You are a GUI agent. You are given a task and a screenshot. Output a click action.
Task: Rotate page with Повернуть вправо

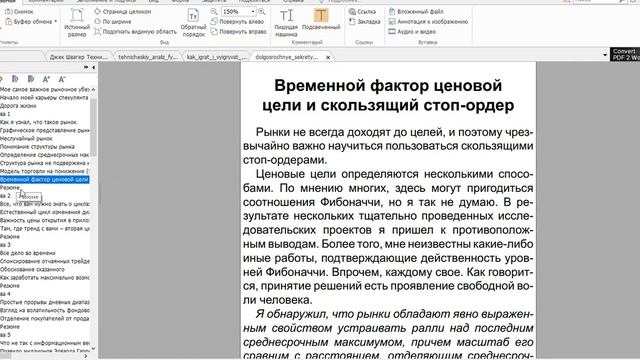[x=239, y=31]
